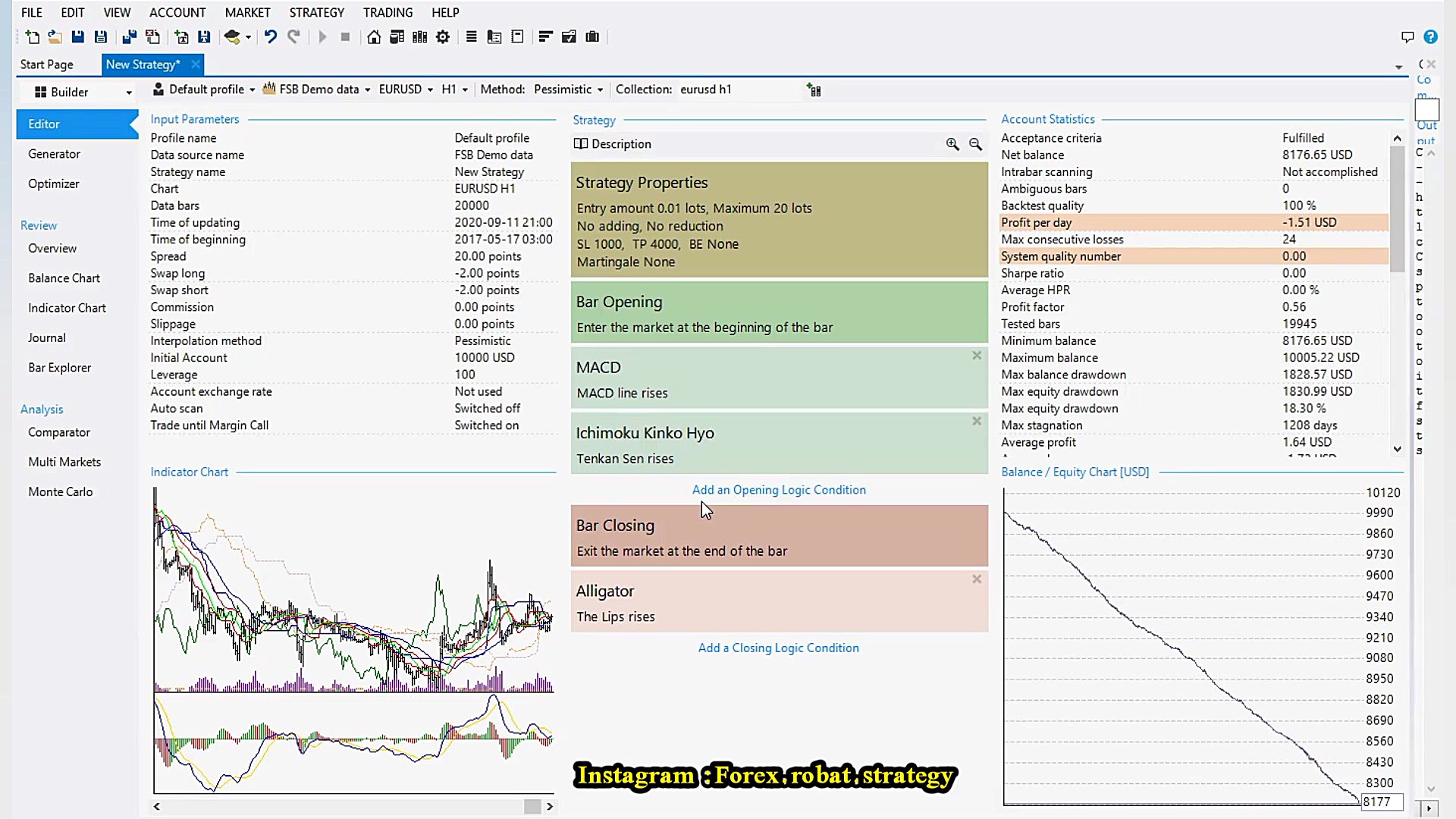Open the Default profile dropdown
Viewport: 1456px width, 819px height.
pyautogui.click(x=205, y=89)
